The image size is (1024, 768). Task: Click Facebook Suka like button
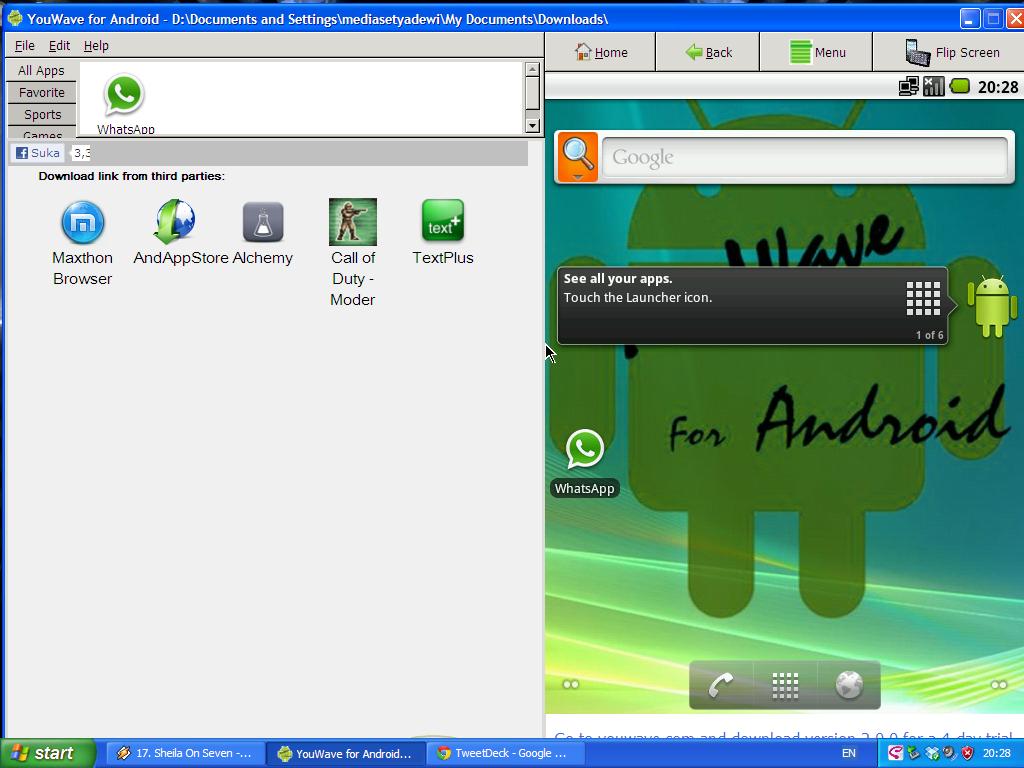coord(38,153)
